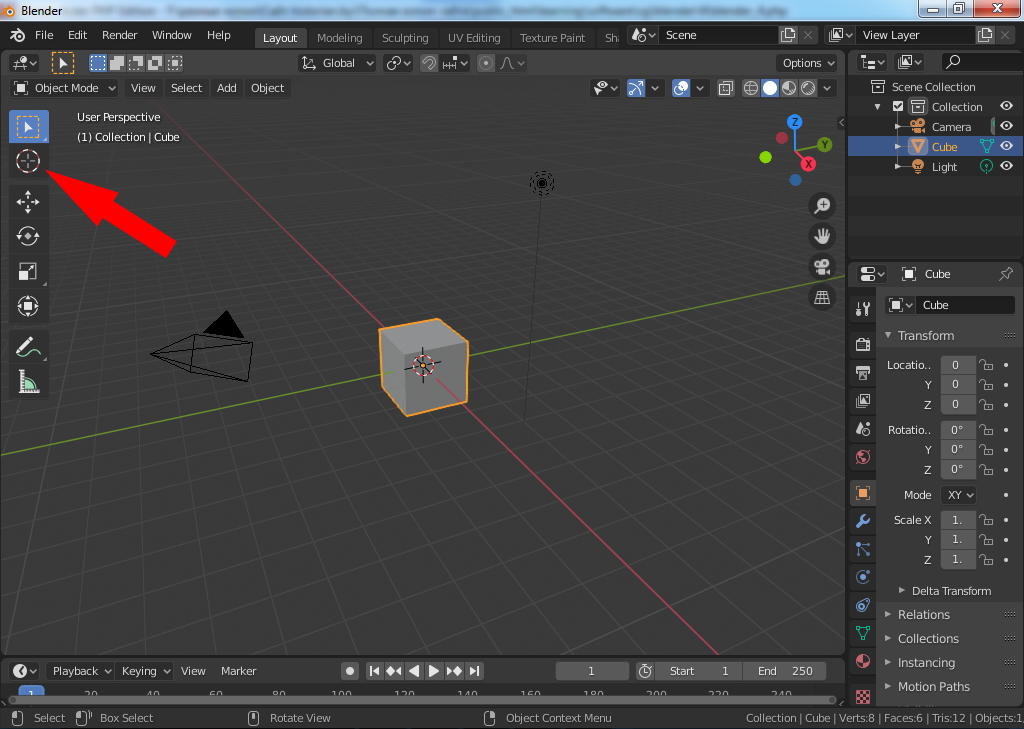This screenshot has width=1024, height=729.
Task: Hide the Cube in outliner
Action: pyautogui.click(x=1006, y=146)
